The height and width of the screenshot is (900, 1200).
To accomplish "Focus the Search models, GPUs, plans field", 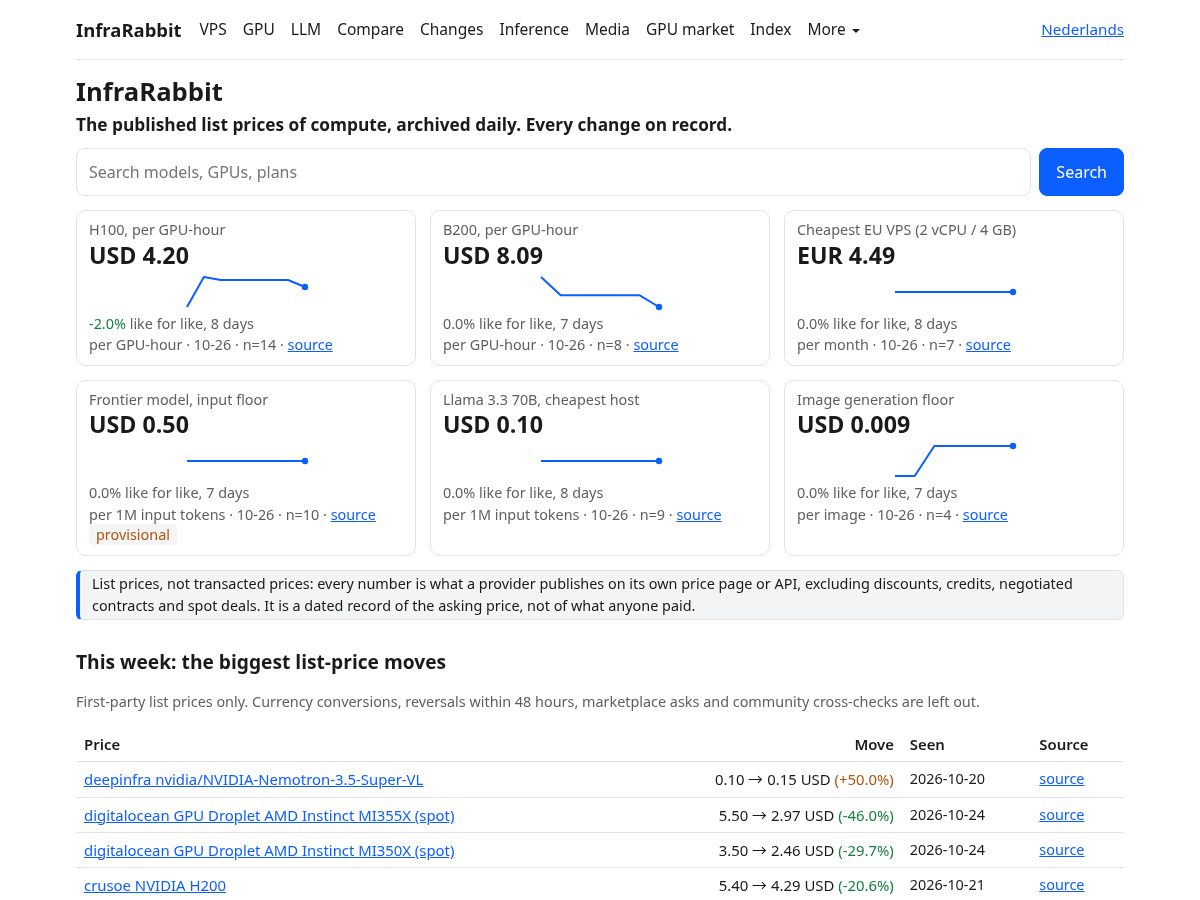I will 553,172.
